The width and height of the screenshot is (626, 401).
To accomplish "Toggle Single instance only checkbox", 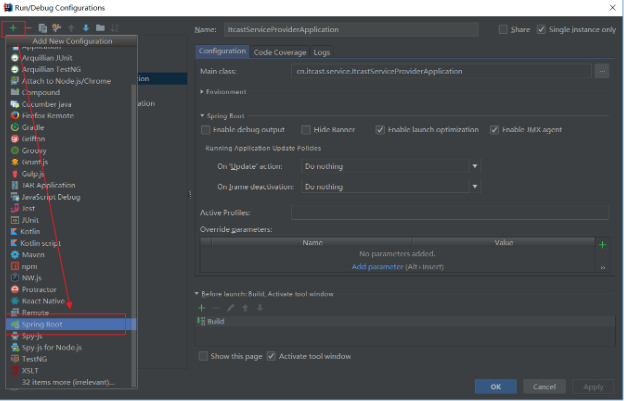I will coord(541,30).
